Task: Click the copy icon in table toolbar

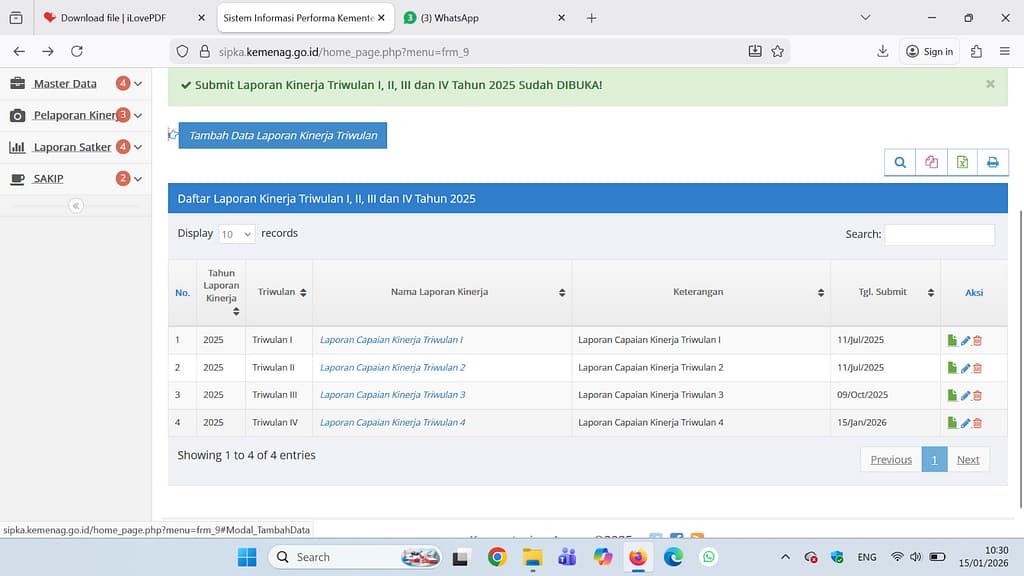Action: click(x=931, y=162)
